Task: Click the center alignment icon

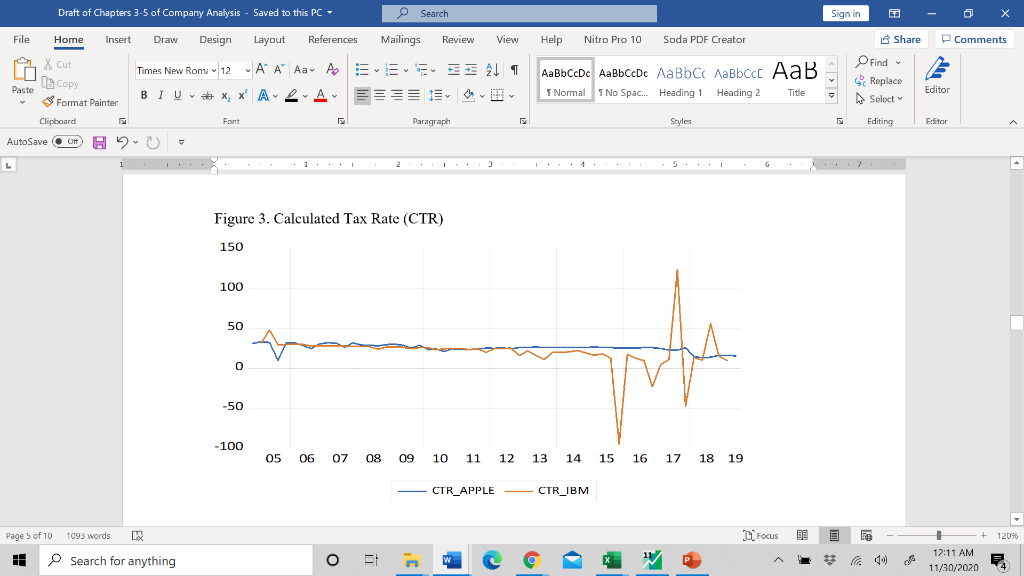Action: pos(378,95)
